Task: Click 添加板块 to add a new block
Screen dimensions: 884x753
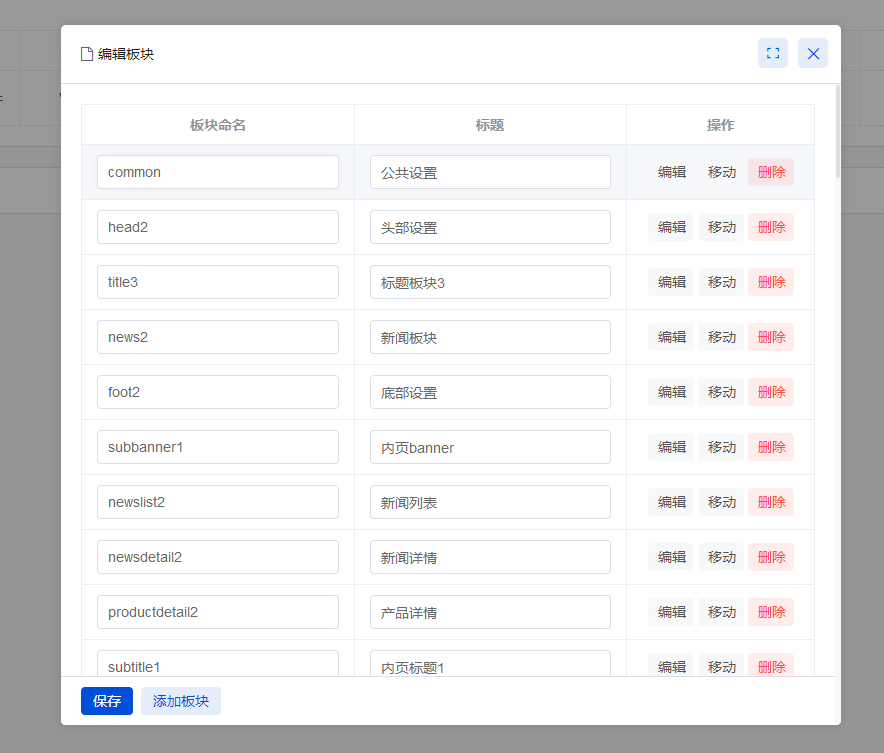Action: 181,701
